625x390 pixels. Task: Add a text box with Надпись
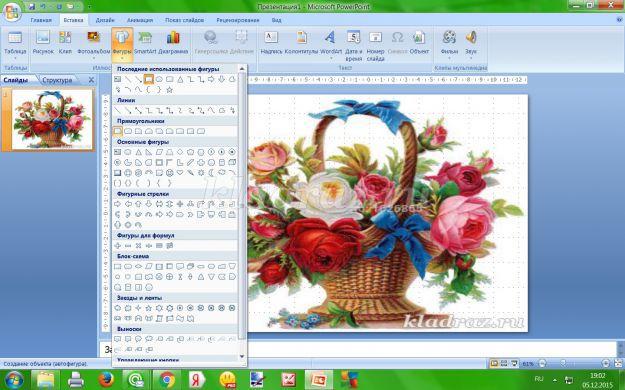coord(271,43)
